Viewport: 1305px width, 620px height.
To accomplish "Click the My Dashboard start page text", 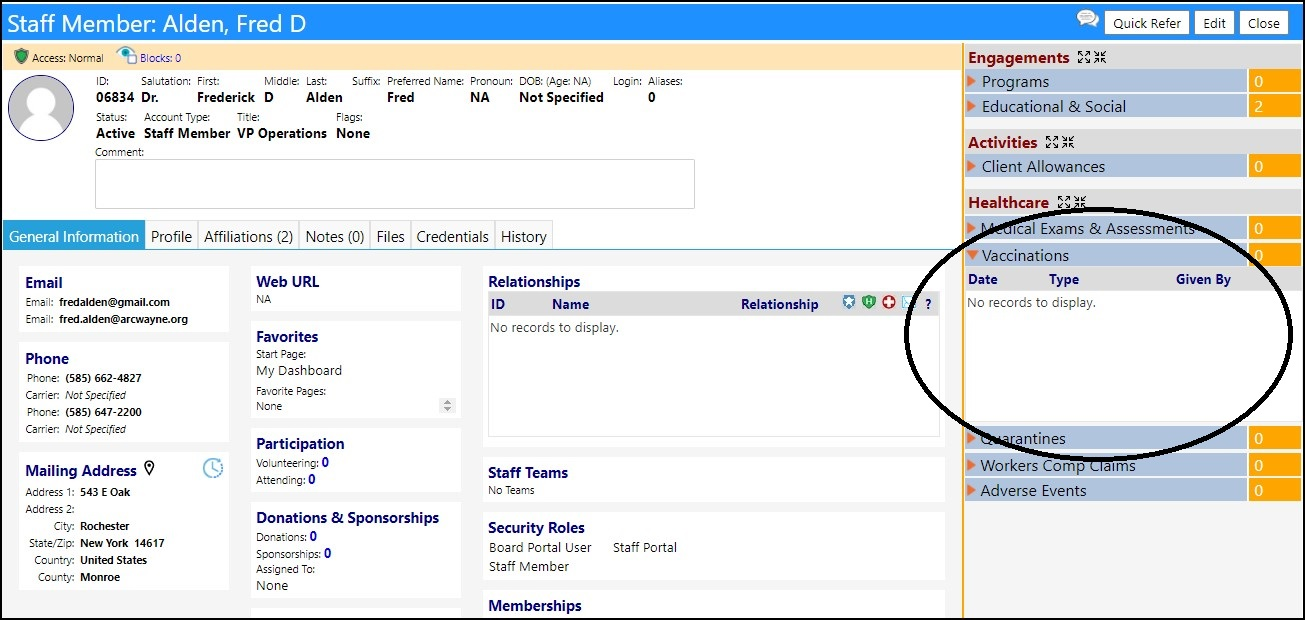I will (299, 370).
